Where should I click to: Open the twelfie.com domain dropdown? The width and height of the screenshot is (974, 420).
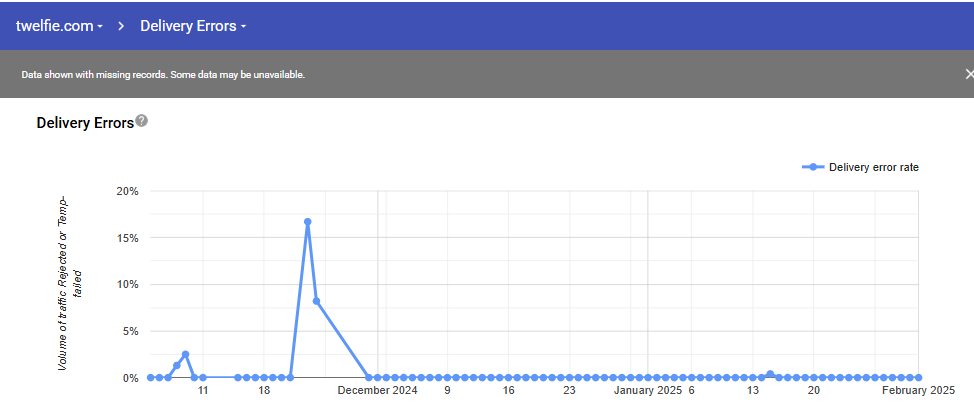click(59, 25)
